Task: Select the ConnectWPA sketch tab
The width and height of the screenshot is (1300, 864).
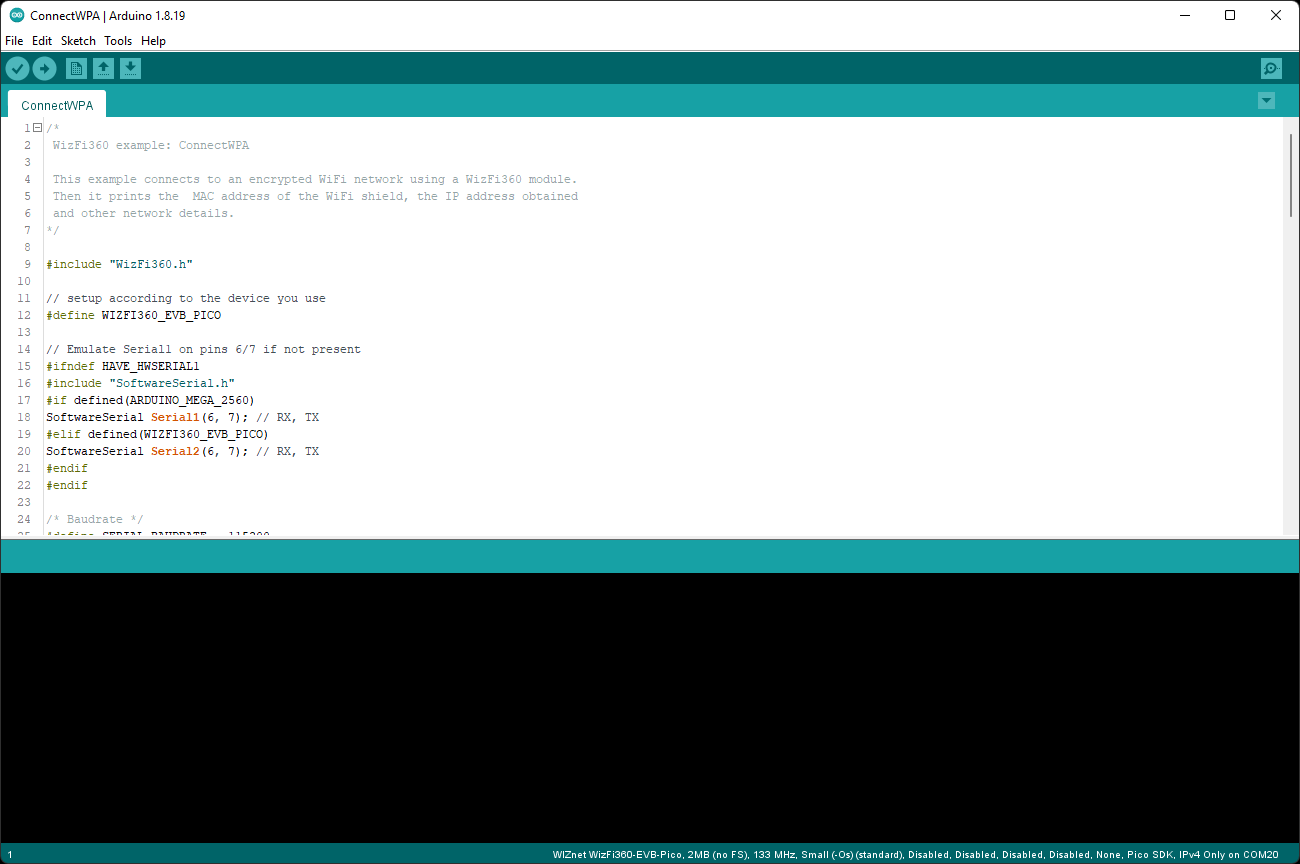Action: pos(57,104)
